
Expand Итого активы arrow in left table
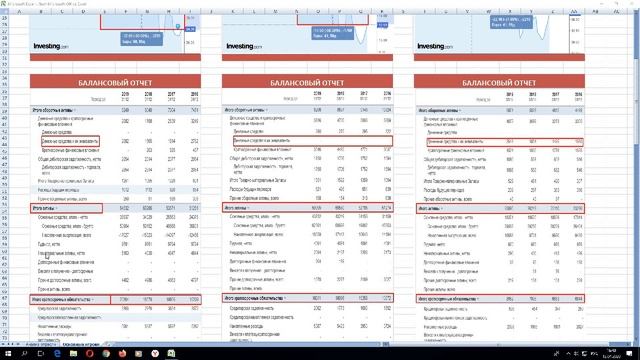[56, 209]
